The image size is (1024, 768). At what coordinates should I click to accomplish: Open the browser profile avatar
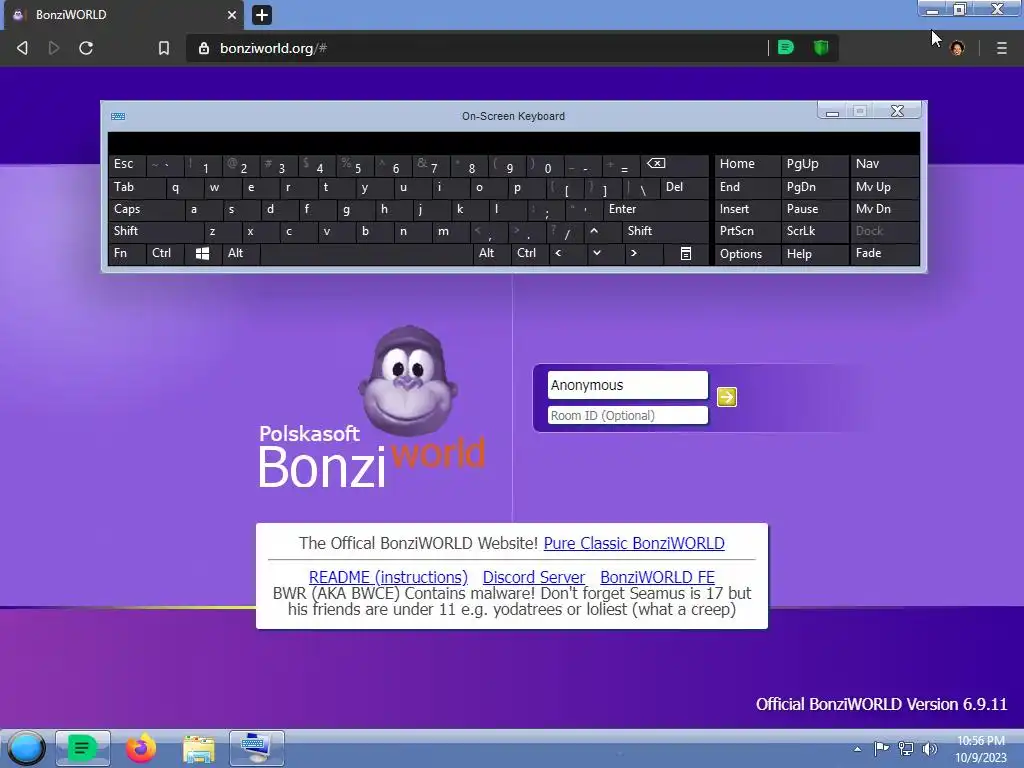(957, 48)
